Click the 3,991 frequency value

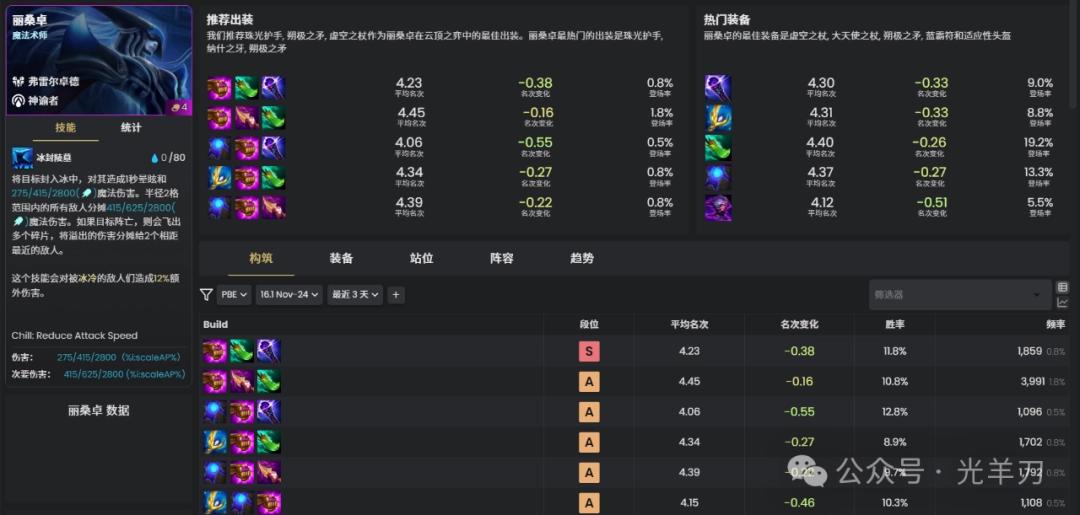point(1031,381)
